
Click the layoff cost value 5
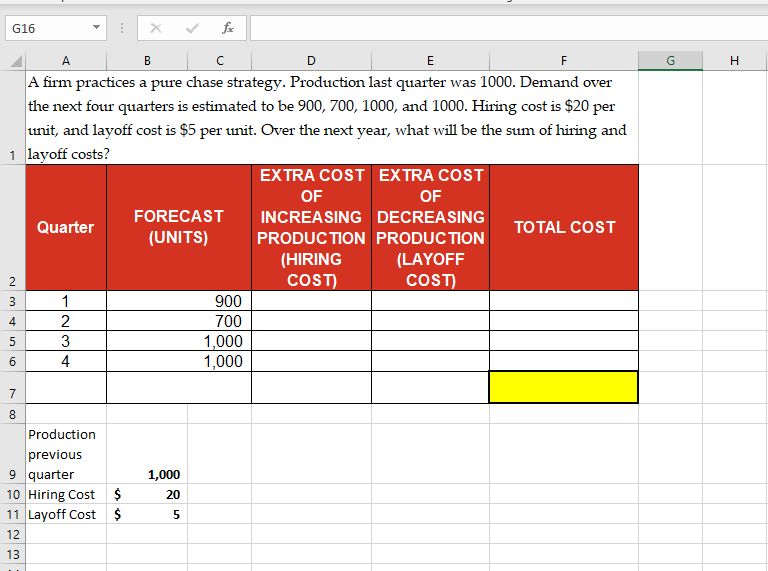coord(147,514)
